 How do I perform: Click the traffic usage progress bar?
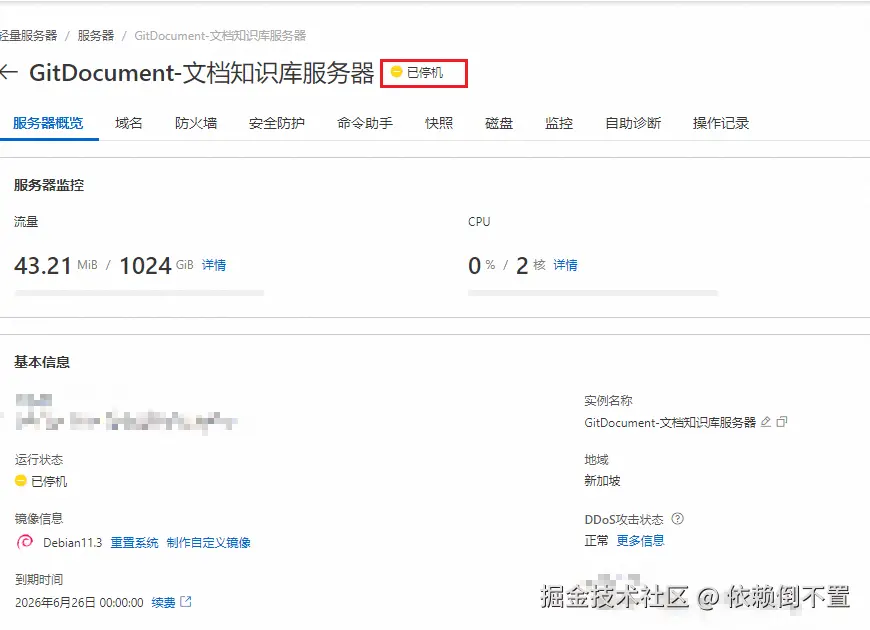point(140,293)
